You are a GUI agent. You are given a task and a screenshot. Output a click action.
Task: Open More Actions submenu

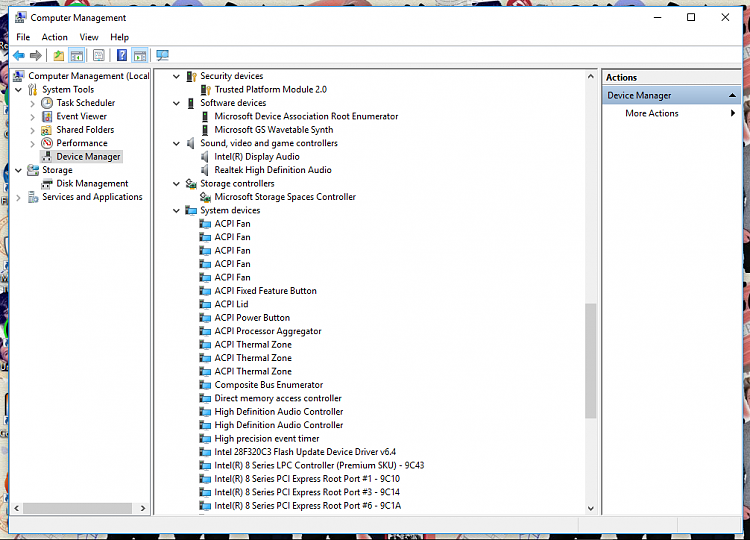pyautogui.click(x=651, y=113)
